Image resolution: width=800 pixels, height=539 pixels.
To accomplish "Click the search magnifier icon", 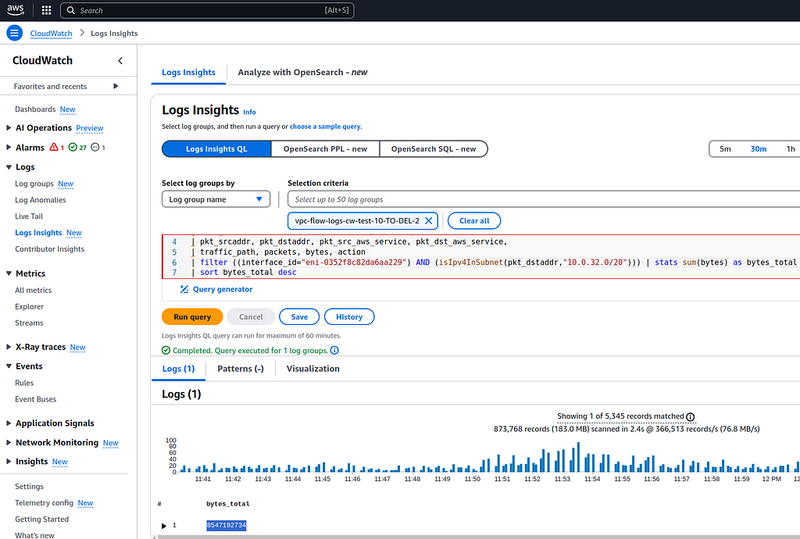I will pos(71,10).
